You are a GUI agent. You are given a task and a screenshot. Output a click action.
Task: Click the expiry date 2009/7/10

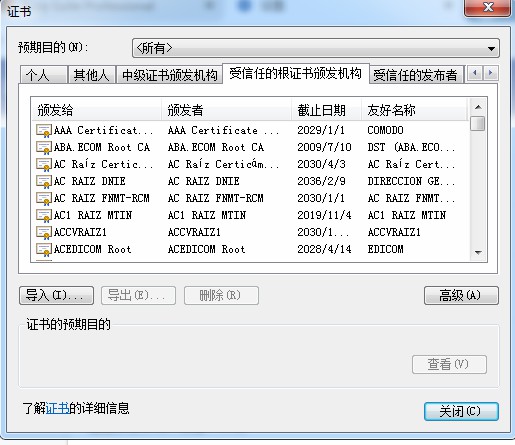[x=324, y=147]
